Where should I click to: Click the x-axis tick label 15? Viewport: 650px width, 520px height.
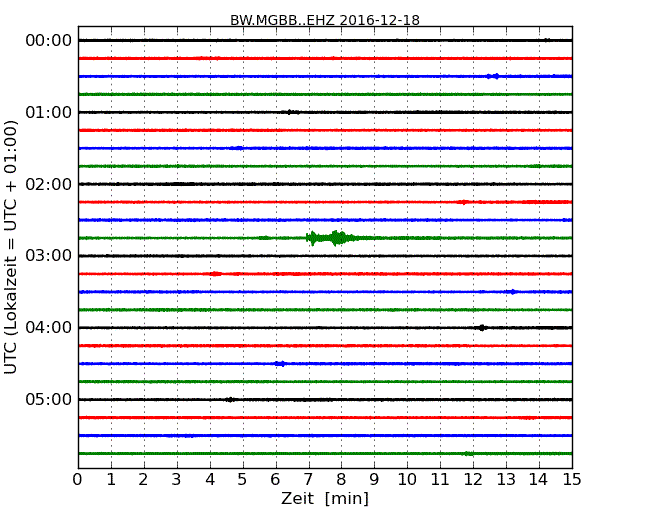pyautogui.click(x=572, y=480)
